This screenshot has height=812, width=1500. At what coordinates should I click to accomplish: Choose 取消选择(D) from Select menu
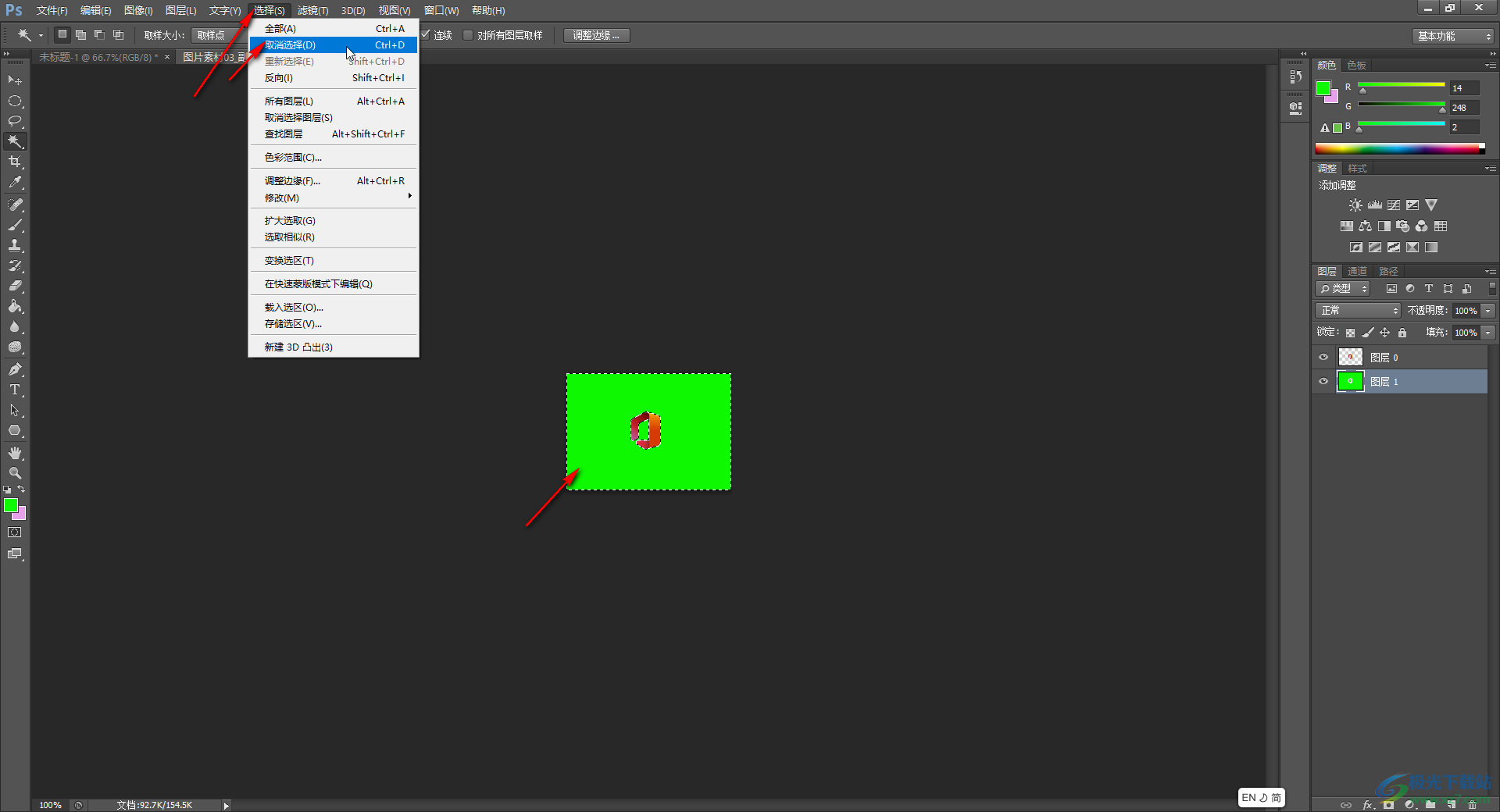(x=334, y=45)
